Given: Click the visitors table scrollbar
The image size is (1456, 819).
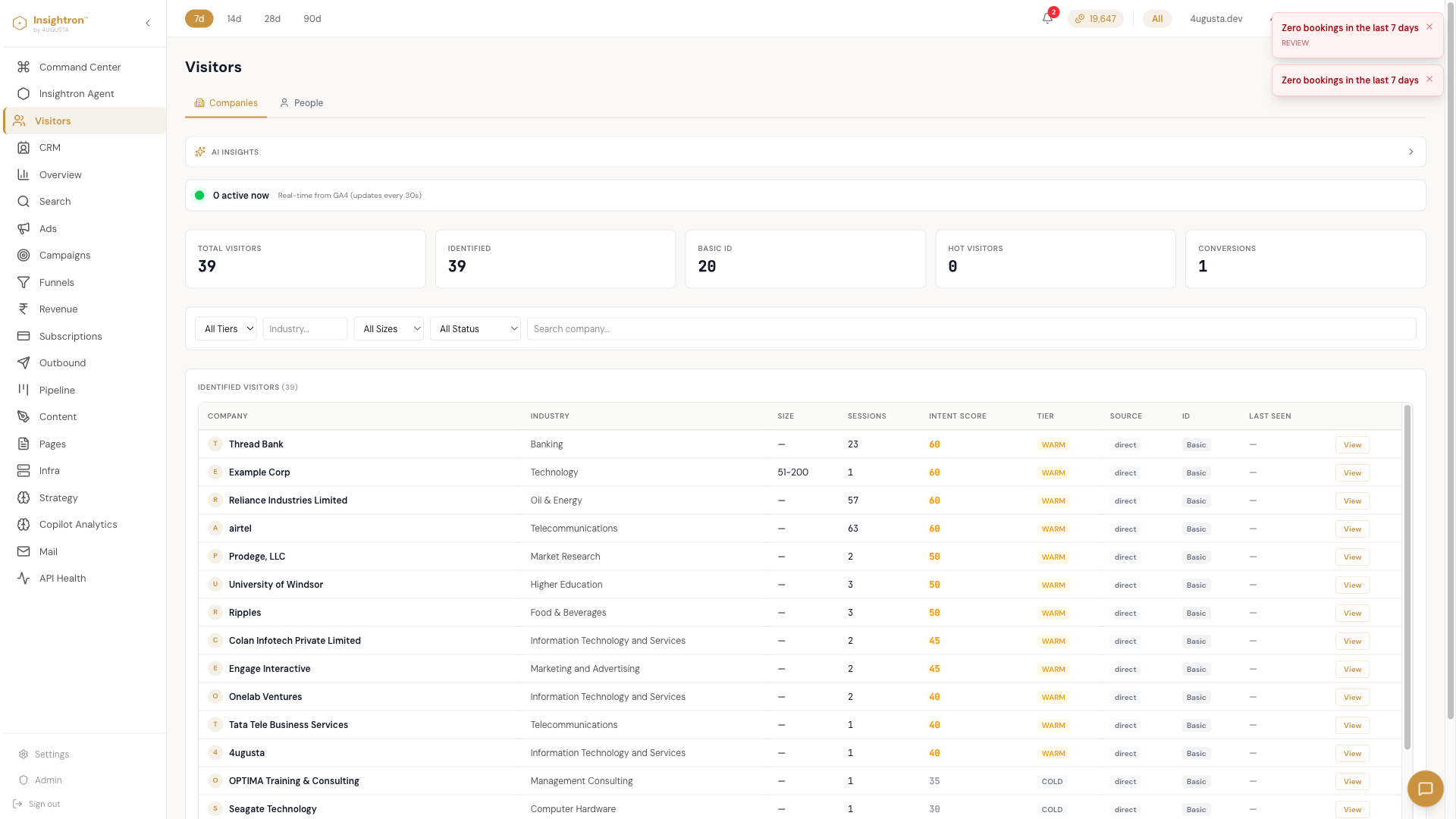Looking at the screenshot, I should point(1407,576).
